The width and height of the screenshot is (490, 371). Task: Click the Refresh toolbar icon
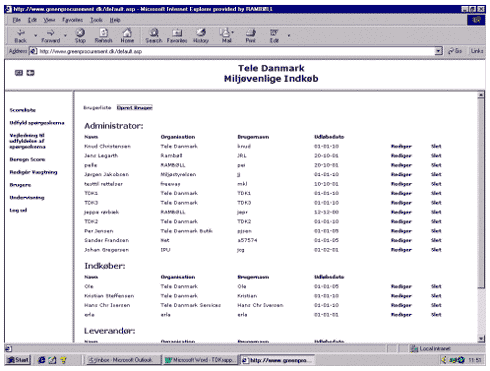[x=103, y=33]
